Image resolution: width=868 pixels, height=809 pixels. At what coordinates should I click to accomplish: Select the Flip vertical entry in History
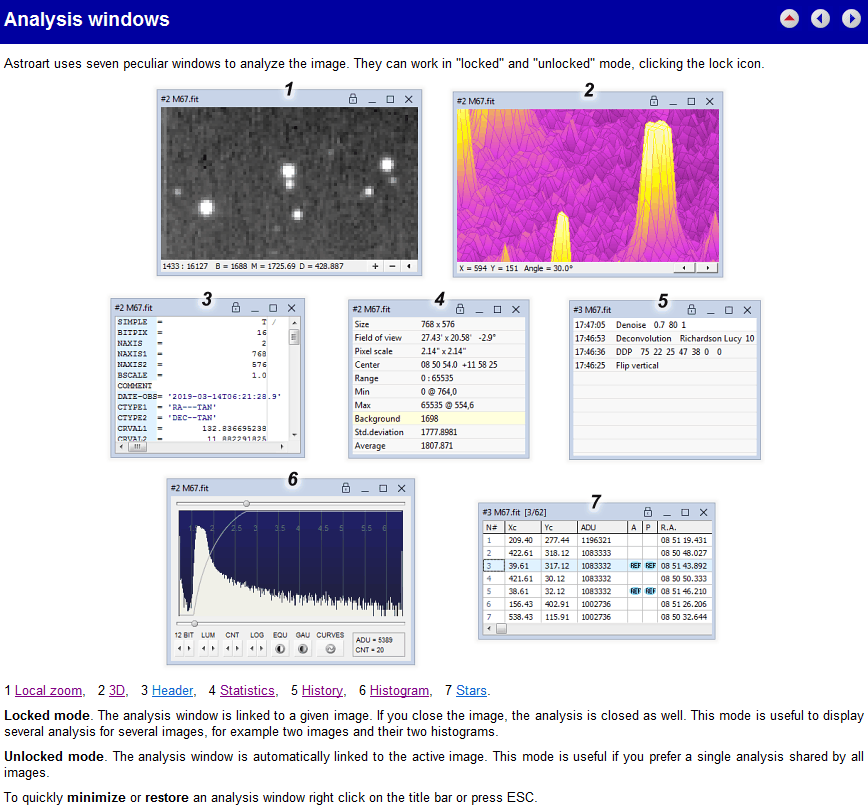665,365
